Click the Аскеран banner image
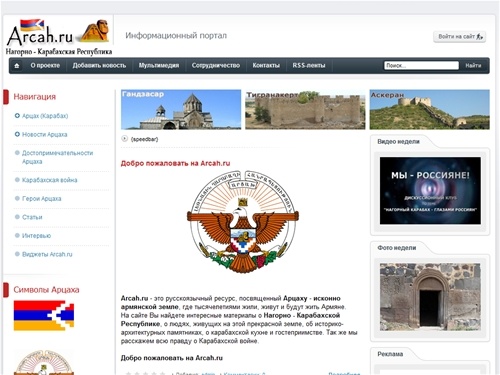The image size is (500, 375). click(430, 109)
